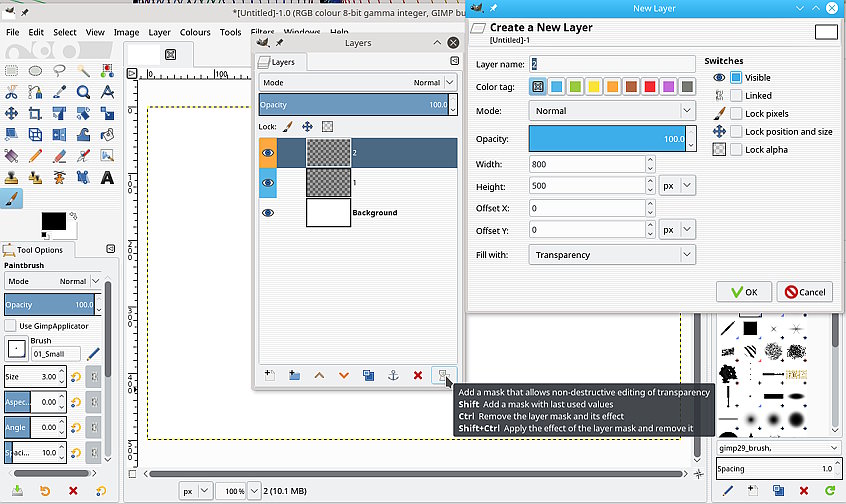Enable Use GimpApplicator option
The image size is (846, 504).
10,325
